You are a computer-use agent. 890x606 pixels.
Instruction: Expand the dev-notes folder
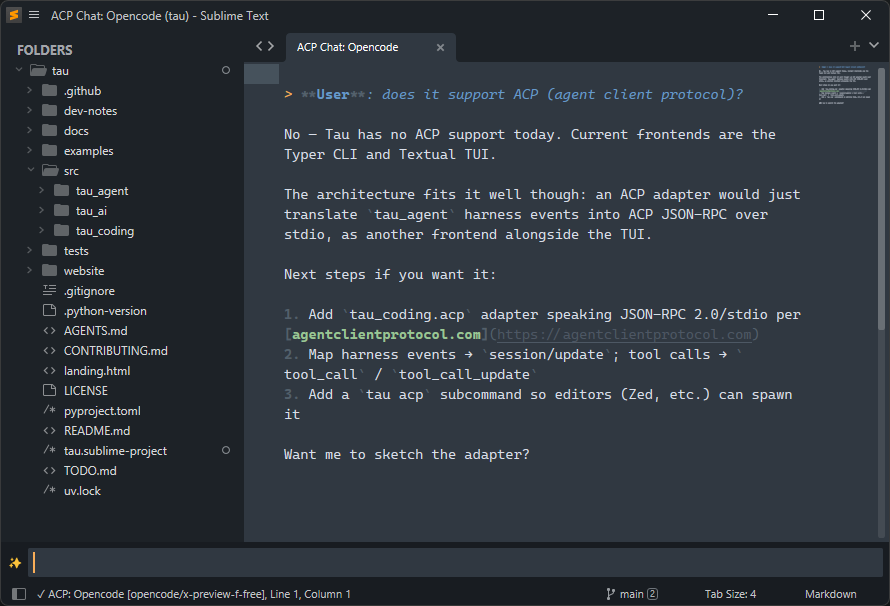click(x=30, y=110)
